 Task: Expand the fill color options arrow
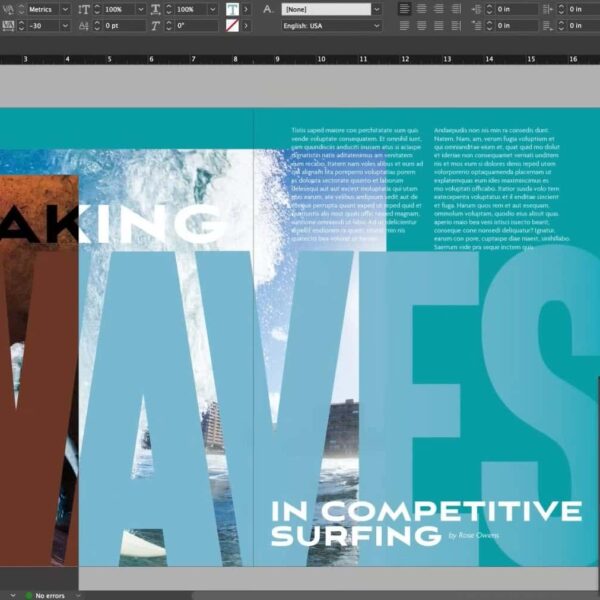click(247, 9)
